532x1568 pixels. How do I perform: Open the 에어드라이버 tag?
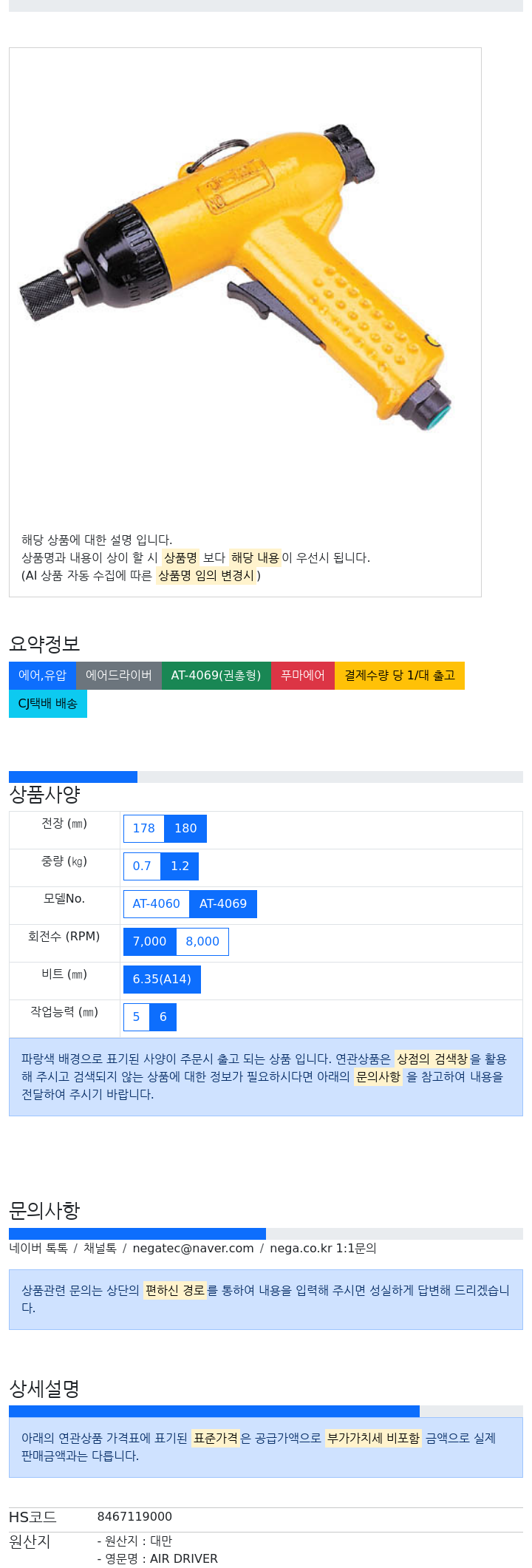tap(119, 676)
